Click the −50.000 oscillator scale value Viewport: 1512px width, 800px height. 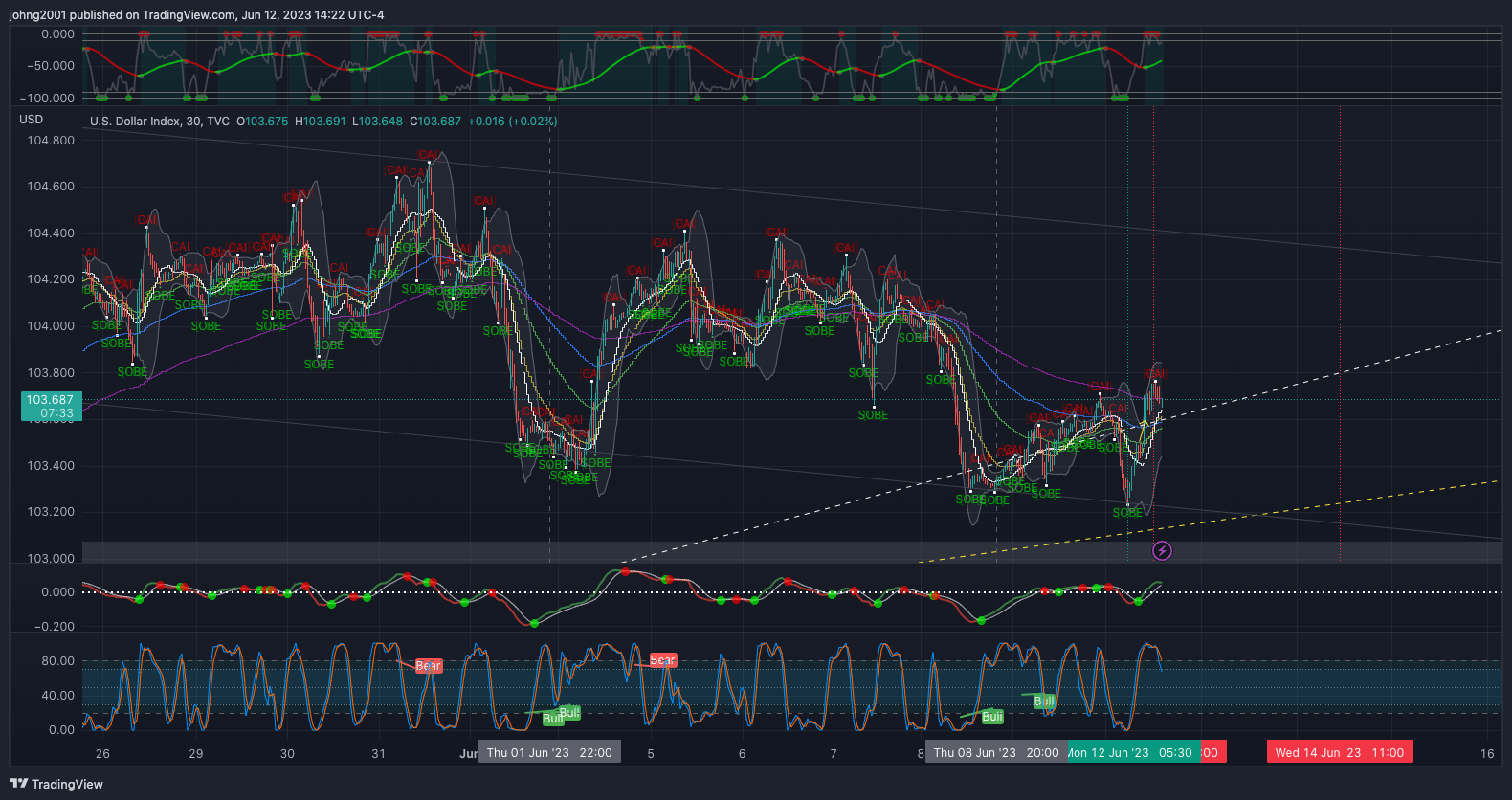(x=50, y=66)
